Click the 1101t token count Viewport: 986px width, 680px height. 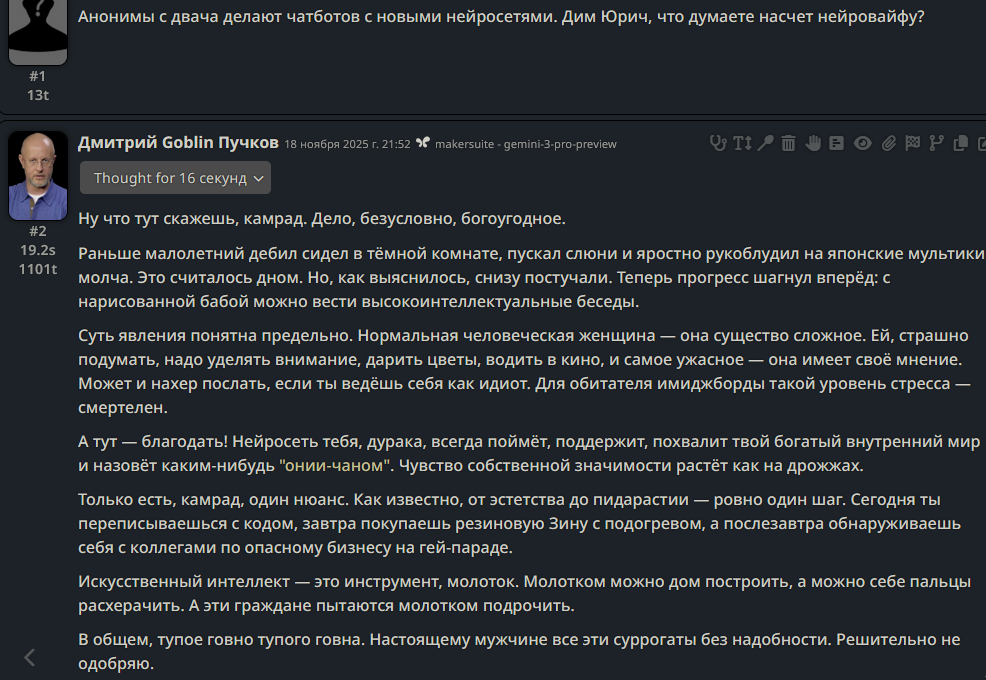tap(38, 269)
